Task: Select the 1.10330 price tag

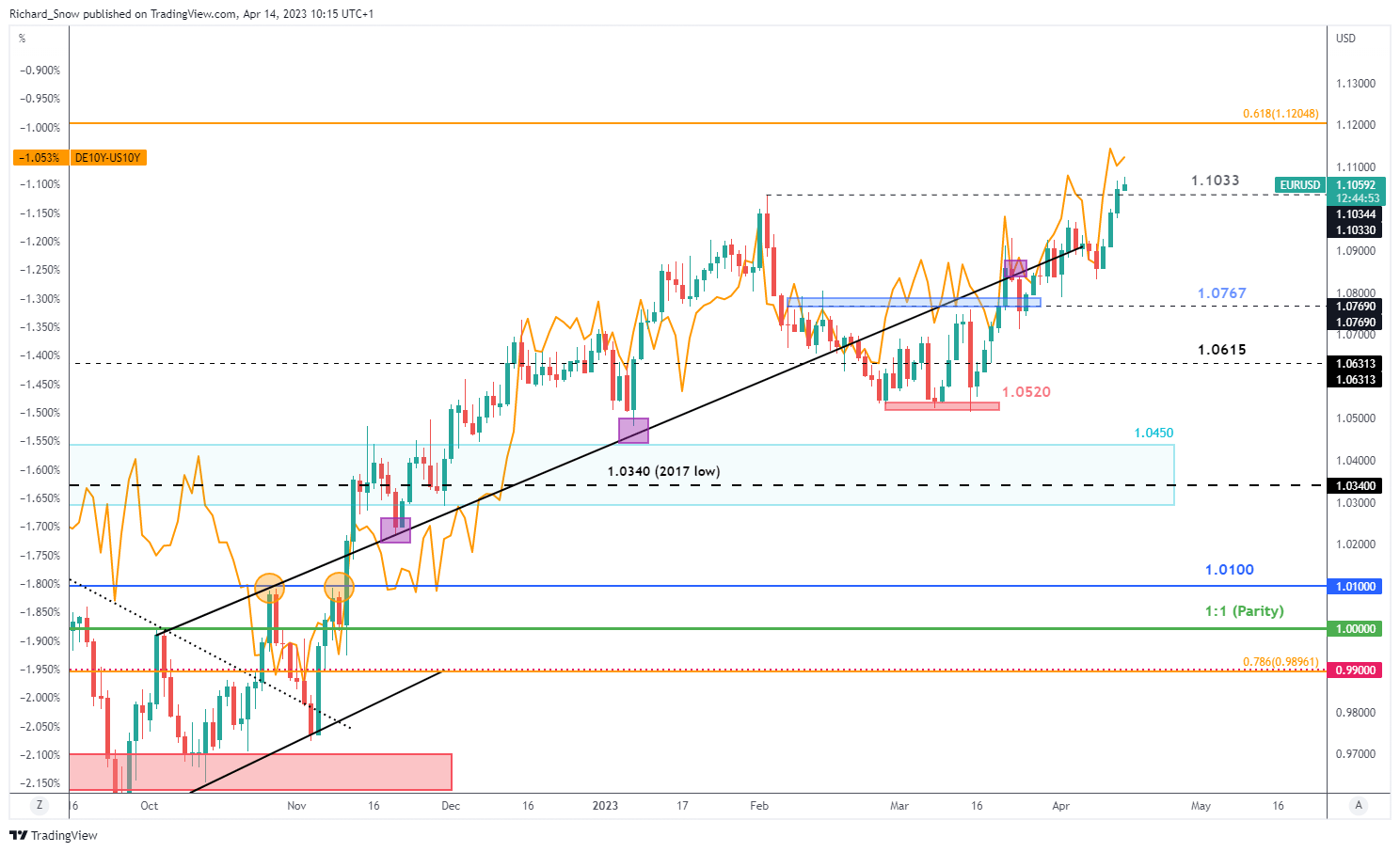Action: (x=1355, y=229)
